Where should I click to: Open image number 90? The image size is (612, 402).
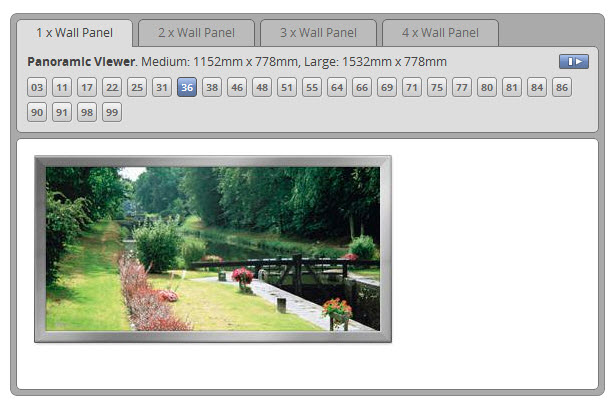click(x=37, y=112)
